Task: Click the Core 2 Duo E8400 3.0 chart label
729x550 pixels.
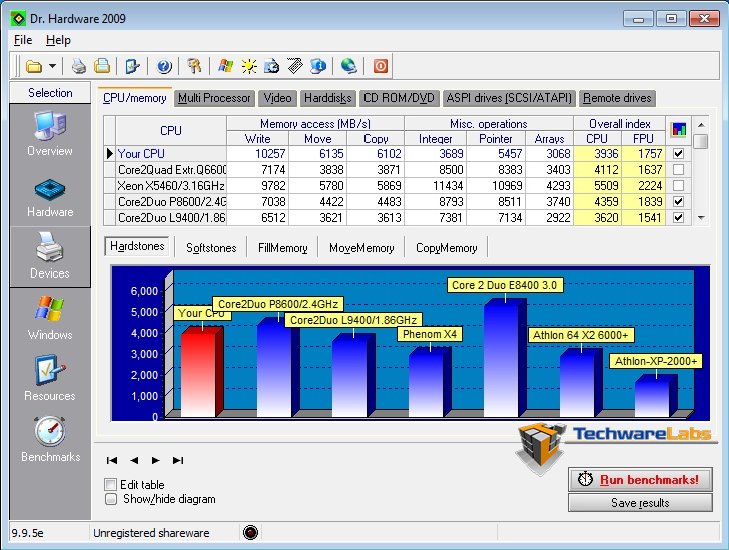Action: (504, 285)
